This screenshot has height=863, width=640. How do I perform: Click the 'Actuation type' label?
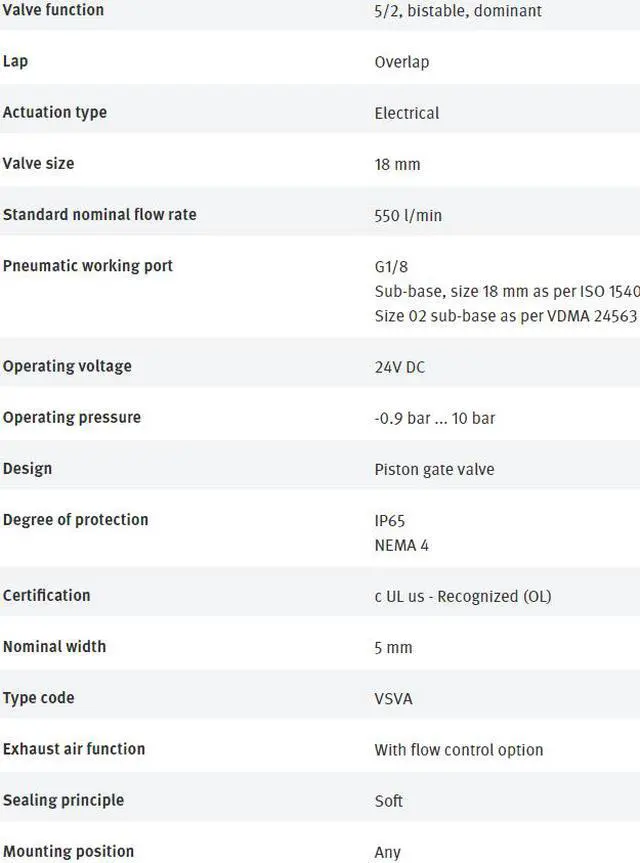click(55, 113)
